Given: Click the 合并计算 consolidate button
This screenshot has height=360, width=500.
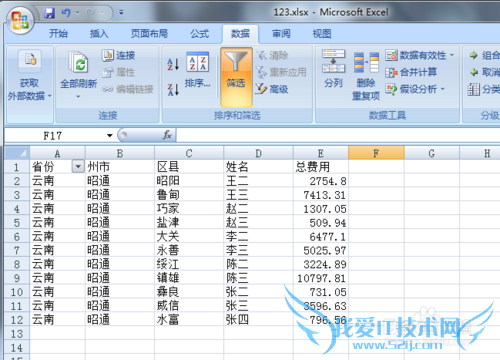Looking at the screenshot, I should [x=411, y=72].
